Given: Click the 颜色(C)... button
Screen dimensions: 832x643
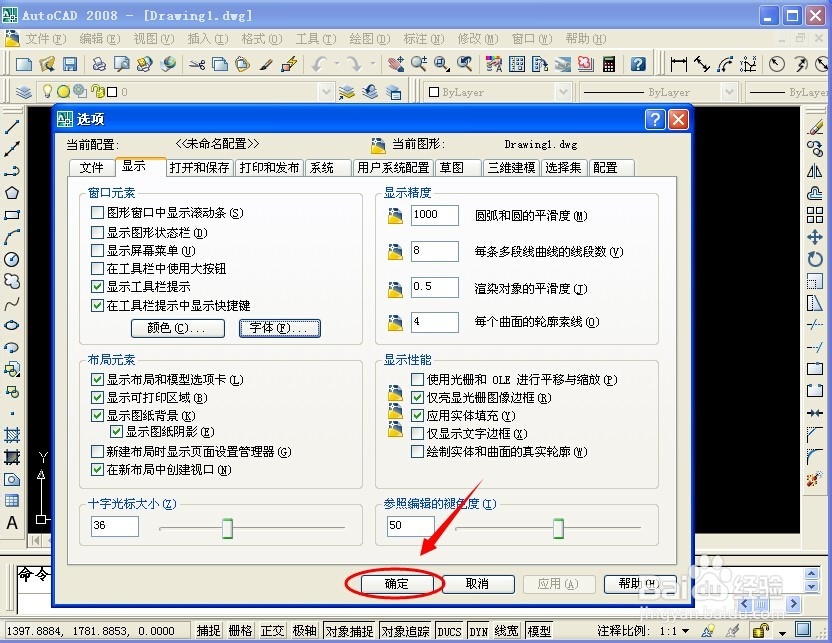Looking at the screenshot, I should click(x=178, y=328).
